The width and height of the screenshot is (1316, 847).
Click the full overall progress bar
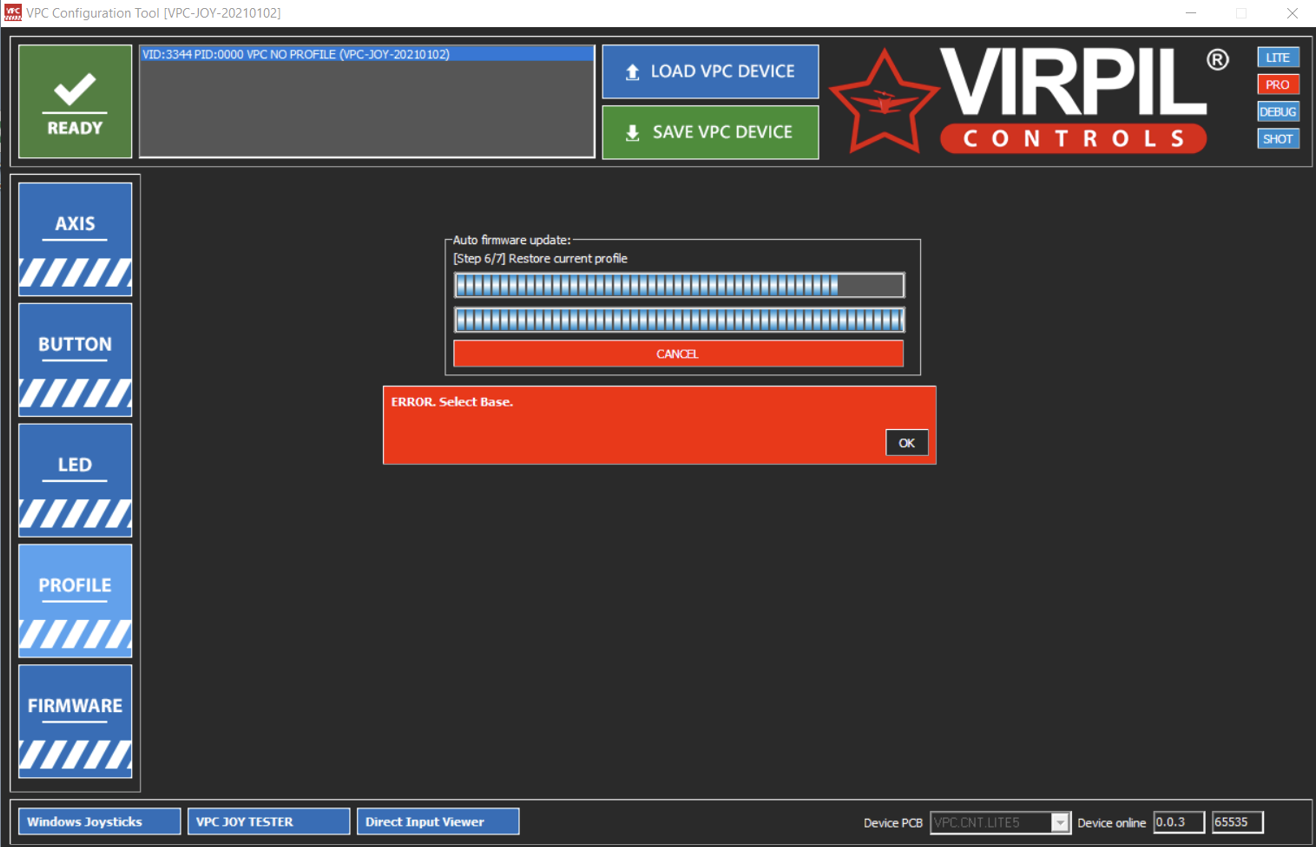679,320
